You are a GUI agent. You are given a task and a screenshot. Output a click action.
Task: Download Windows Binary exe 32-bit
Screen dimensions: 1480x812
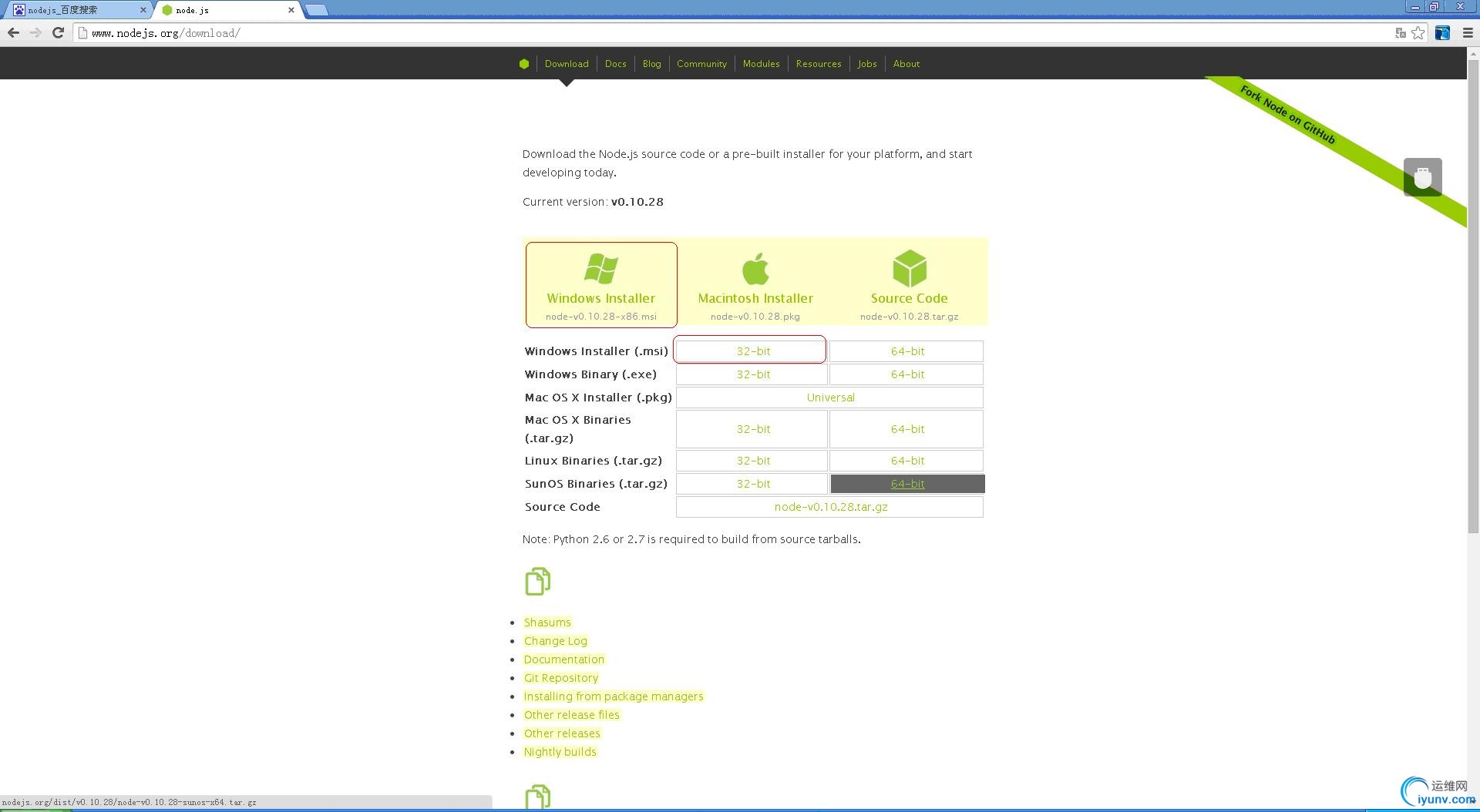752,374
